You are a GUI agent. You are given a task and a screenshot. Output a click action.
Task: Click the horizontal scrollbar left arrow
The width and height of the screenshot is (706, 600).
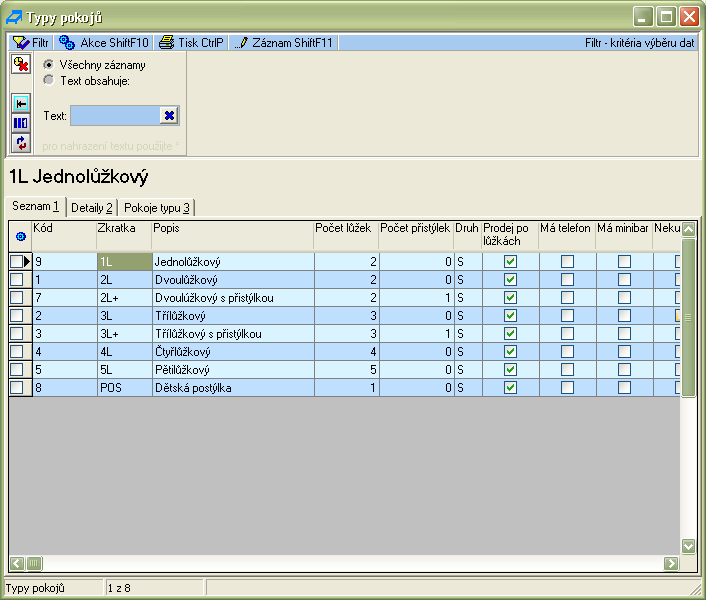(17, 563)
